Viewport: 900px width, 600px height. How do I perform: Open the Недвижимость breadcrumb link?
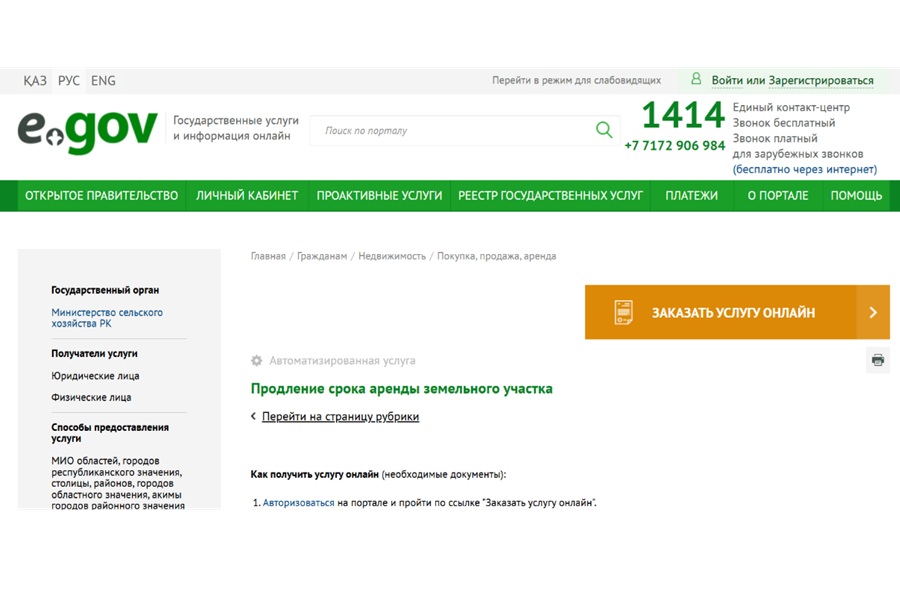392,256
